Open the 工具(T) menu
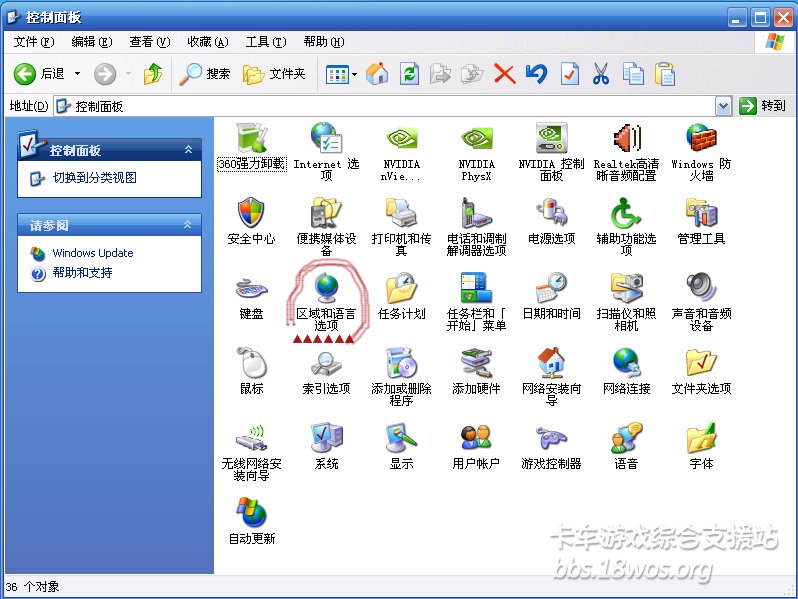 coord(266,42)
